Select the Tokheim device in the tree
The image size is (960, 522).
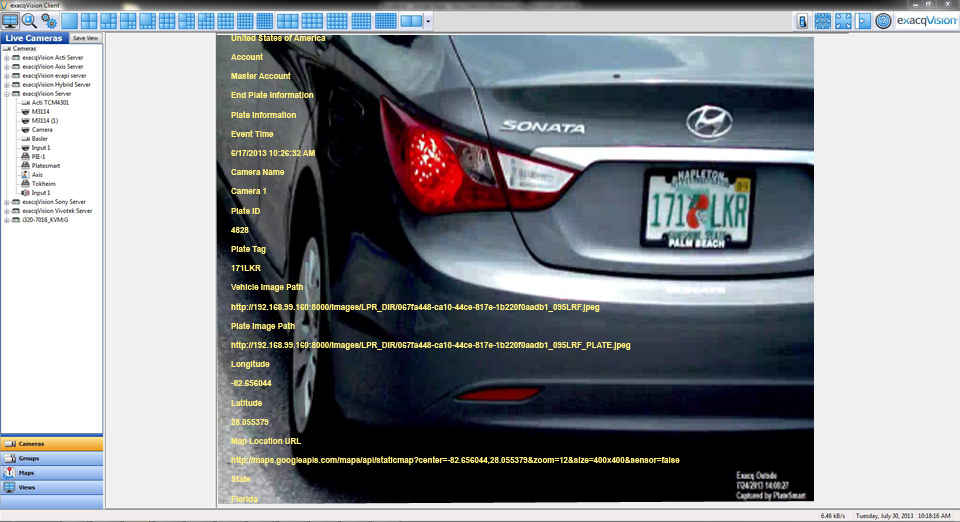pyautogui.click(x=43, y=184)
